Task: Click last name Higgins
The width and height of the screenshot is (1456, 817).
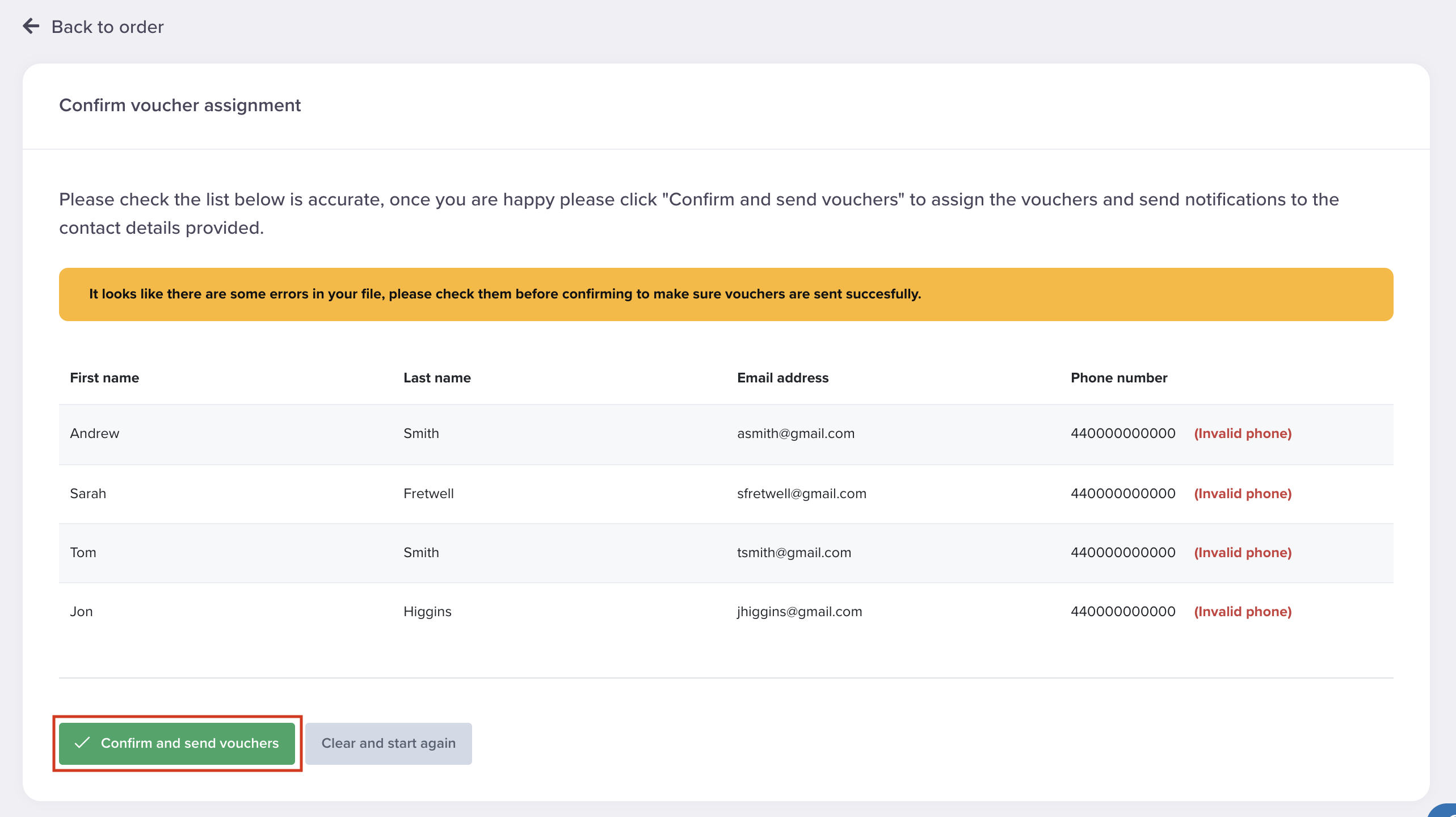Action: (x=427, y=612)
